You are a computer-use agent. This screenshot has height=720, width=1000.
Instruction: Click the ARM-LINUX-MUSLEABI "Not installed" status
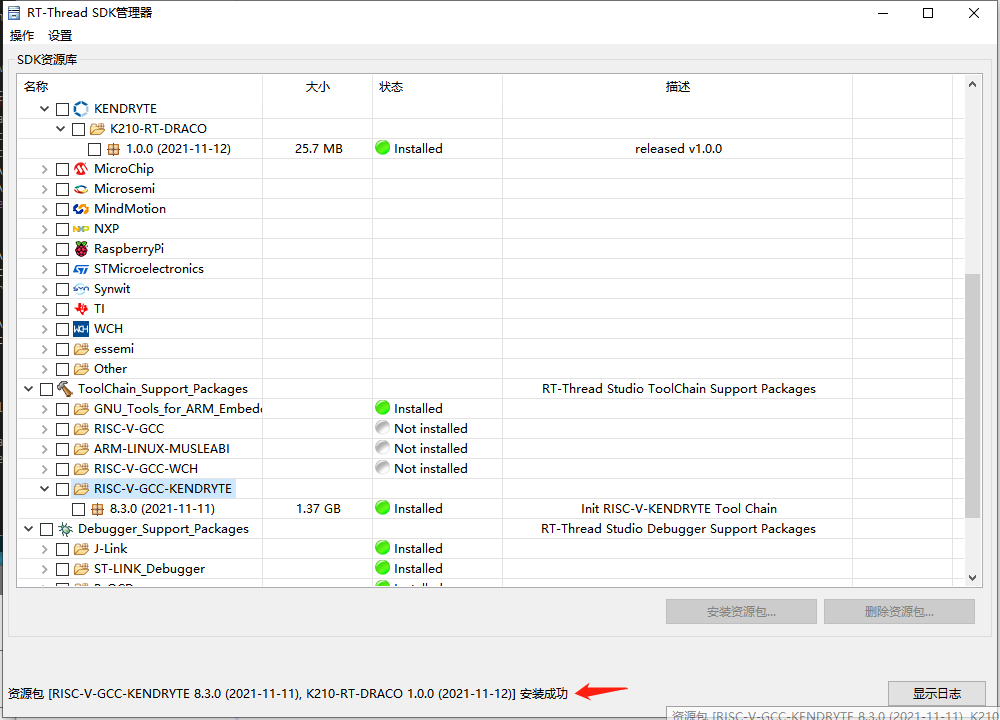click(422, 449)
